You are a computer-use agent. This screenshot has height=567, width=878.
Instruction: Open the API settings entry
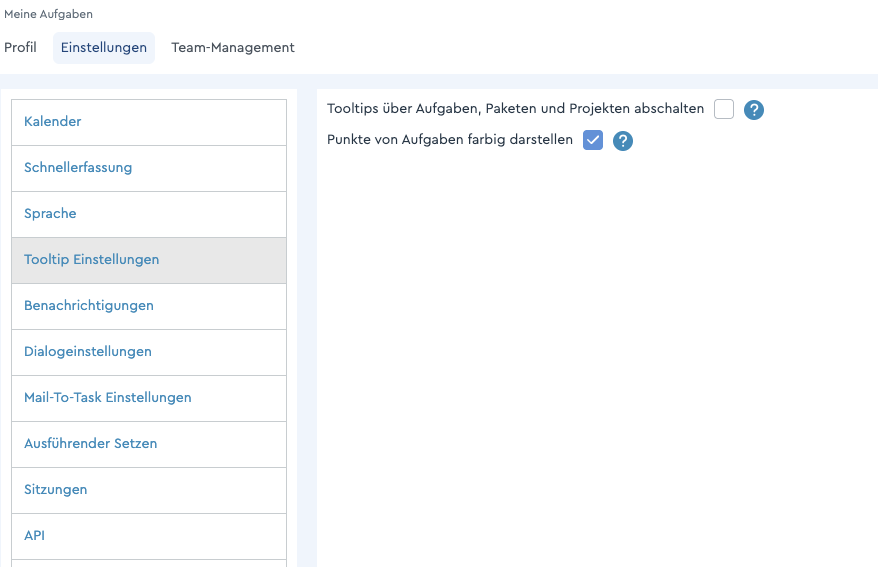click(35, 536)
